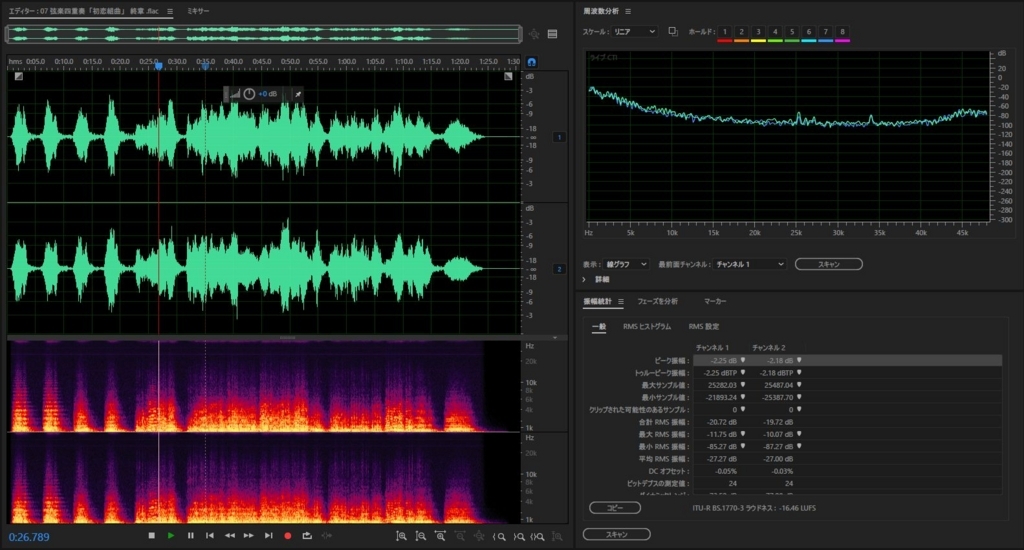Toggle hold button 8

point(842,31)
